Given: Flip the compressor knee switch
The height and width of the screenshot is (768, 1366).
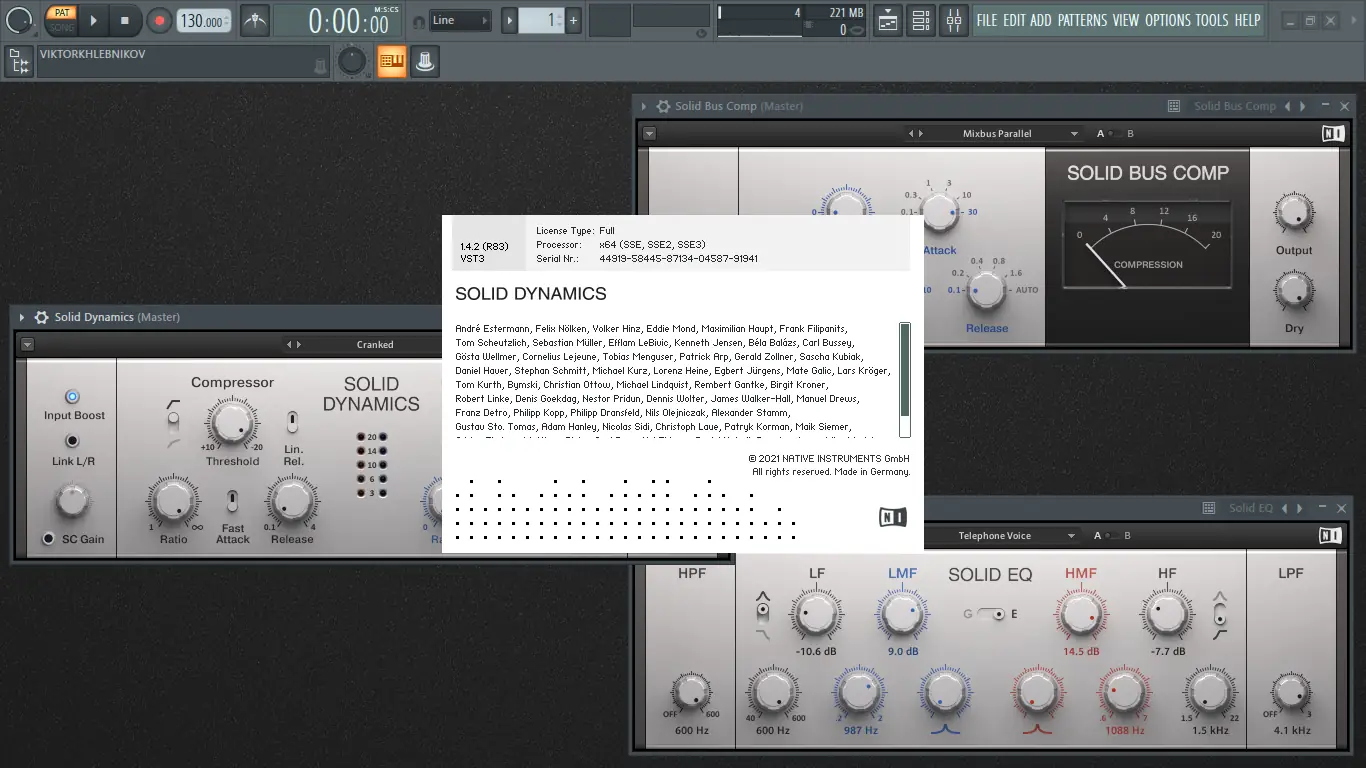Looking at the screenshot, I should pos(174,424).
